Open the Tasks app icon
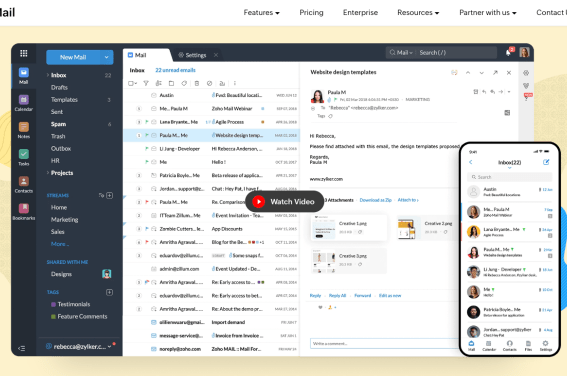Image resolution: width=567 pixels, height=376 pixels. 24,157
